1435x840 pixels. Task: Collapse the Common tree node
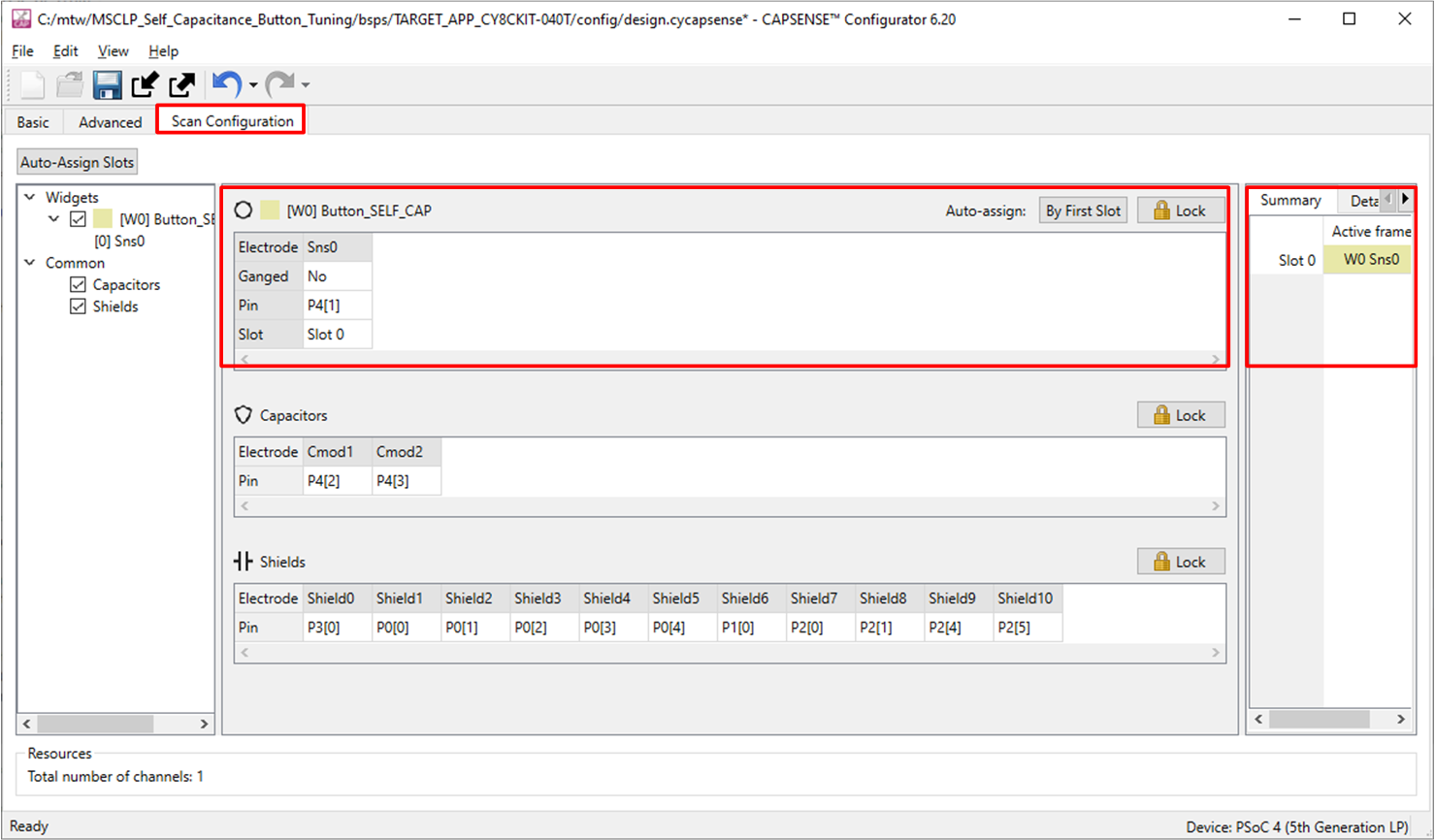30,263
